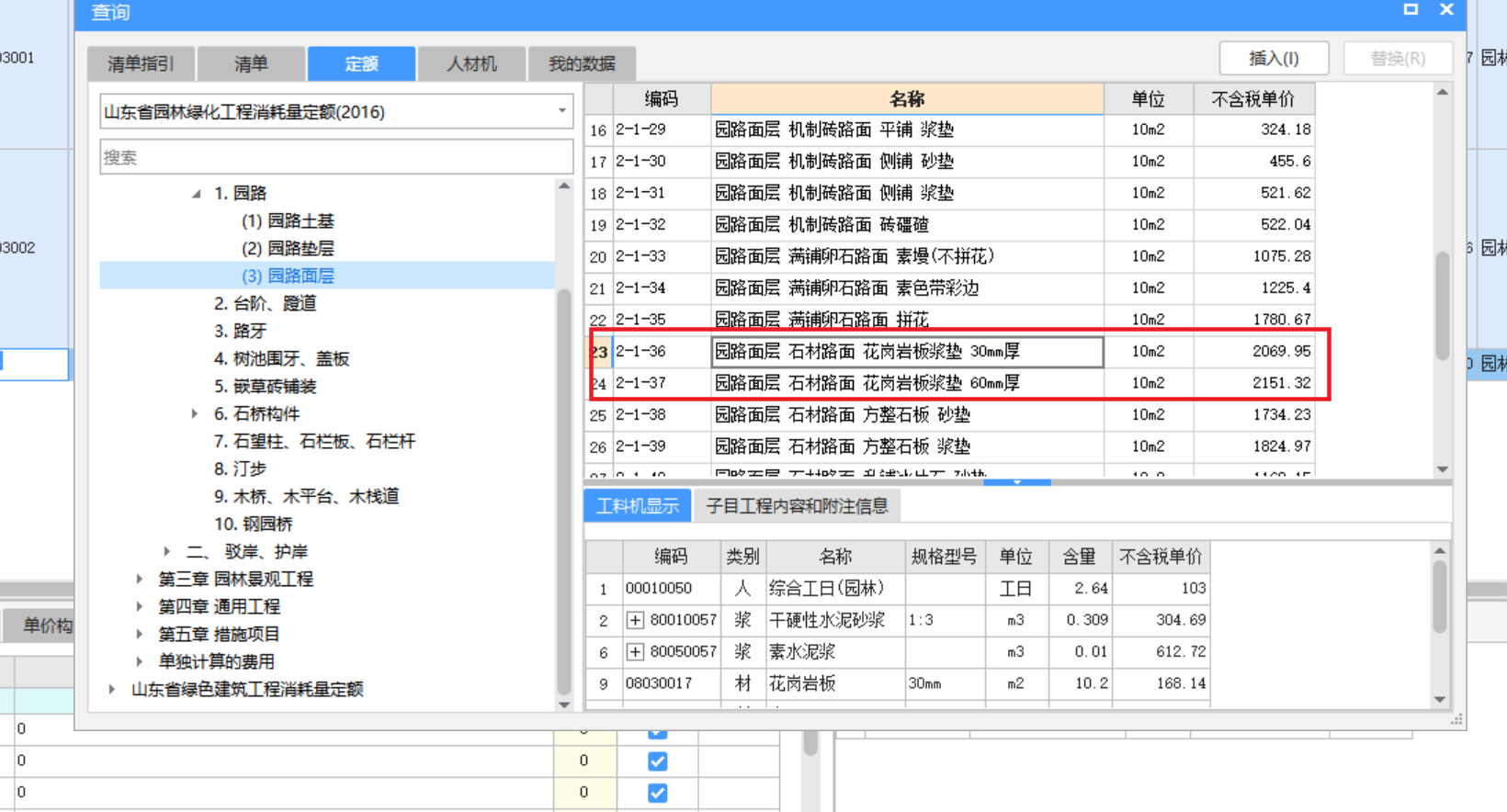The image size is (1507, 812).
Task: Click the 插入(I) button
Action: point(1274,58)
